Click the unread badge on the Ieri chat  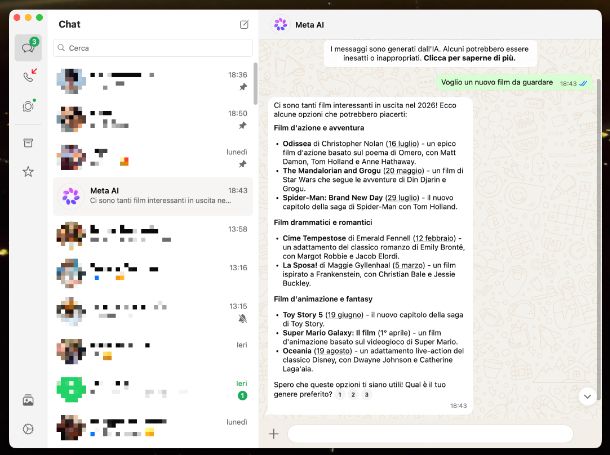click(242, 396)
